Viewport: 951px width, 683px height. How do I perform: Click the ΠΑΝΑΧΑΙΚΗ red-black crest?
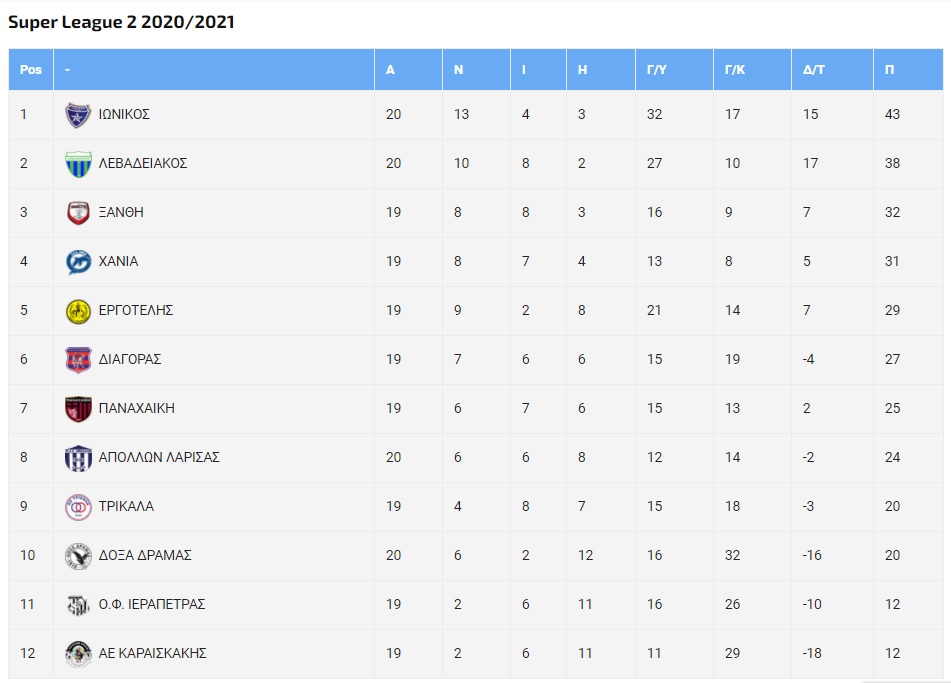(x=78, y=409)
